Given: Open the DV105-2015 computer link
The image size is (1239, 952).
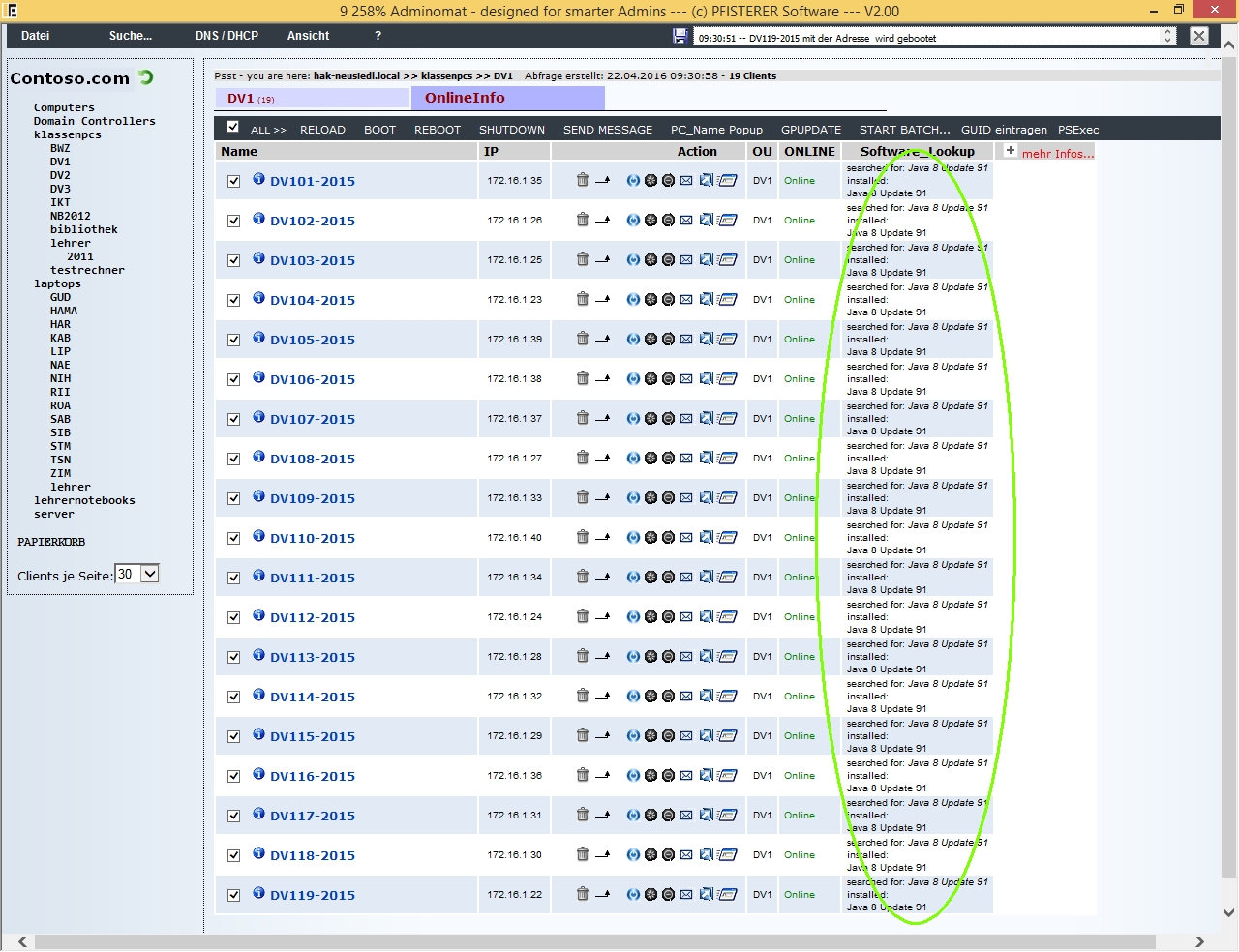Looking at the screenshot, I should pyautogui.click(x=313, y=340).
